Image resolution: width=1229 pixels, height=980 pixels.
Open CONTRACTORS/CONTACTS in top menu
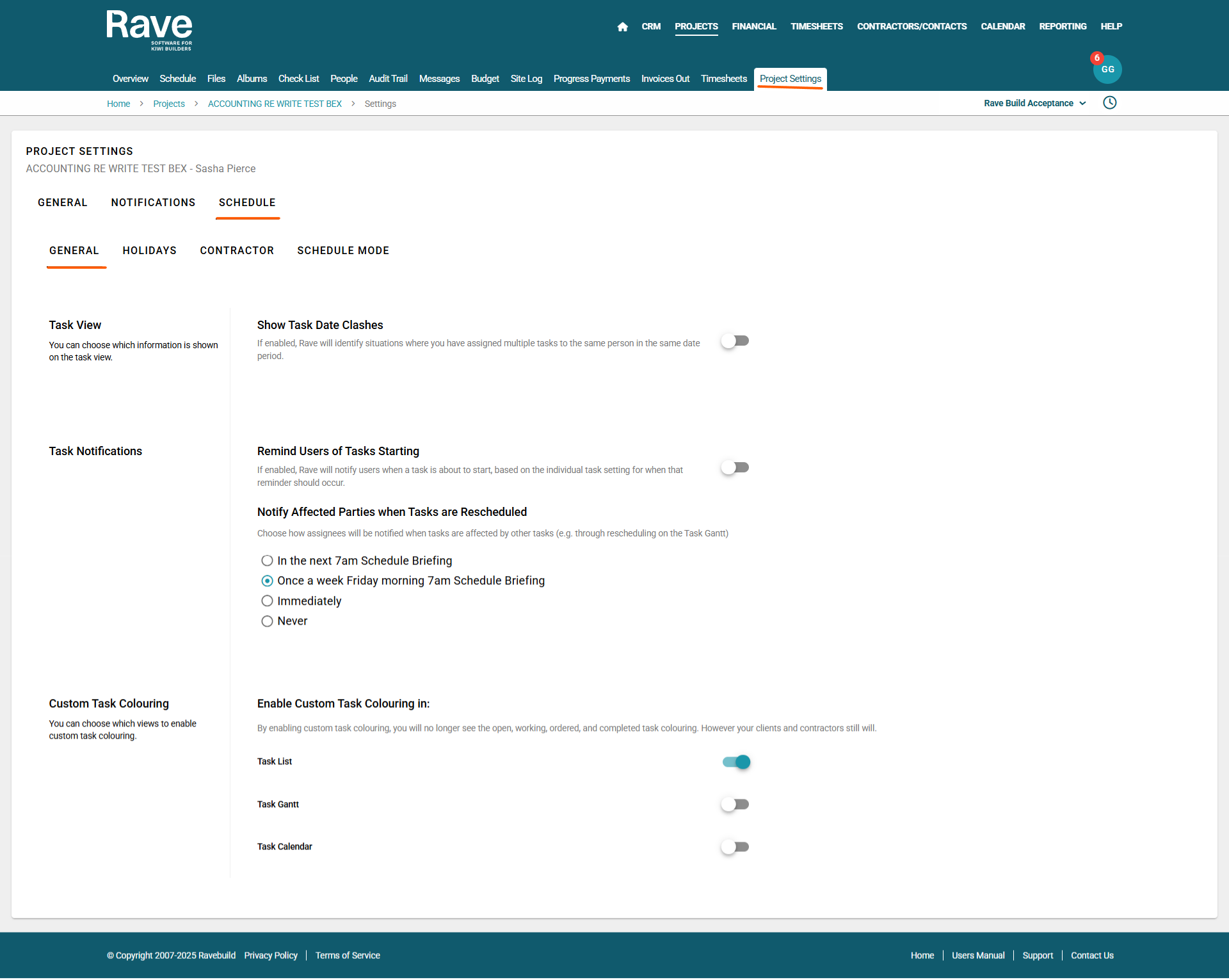tap(912, 26)
